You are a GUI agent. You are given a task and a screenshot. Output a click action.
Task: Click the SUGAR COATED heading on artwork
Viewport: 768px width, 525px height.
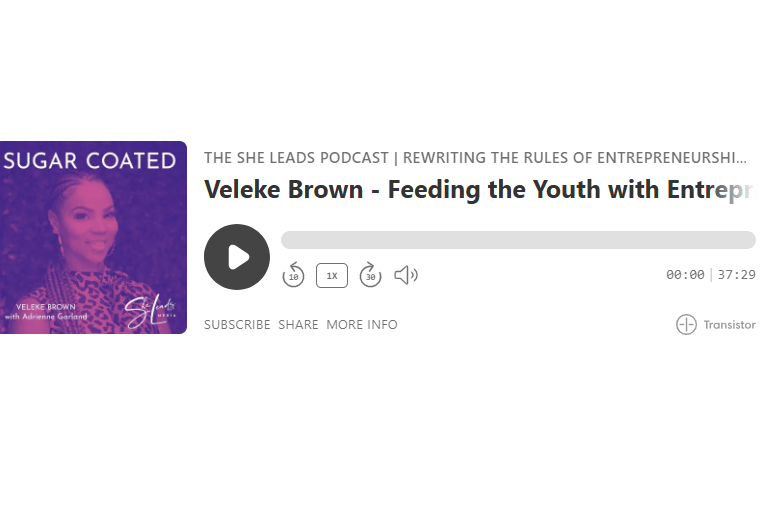coord(90,161)
